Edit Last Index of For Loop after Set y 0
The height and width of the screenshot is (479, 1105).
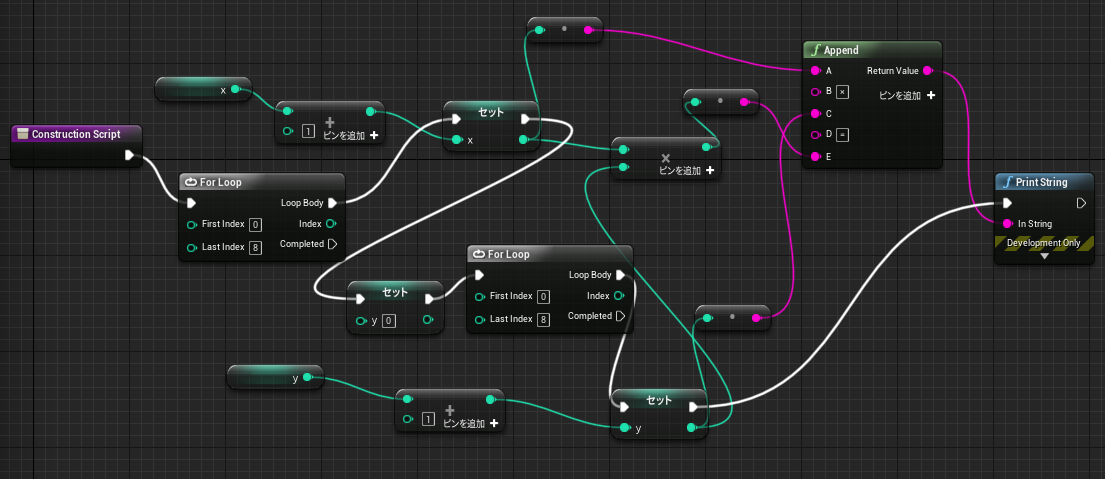[543, 320]
